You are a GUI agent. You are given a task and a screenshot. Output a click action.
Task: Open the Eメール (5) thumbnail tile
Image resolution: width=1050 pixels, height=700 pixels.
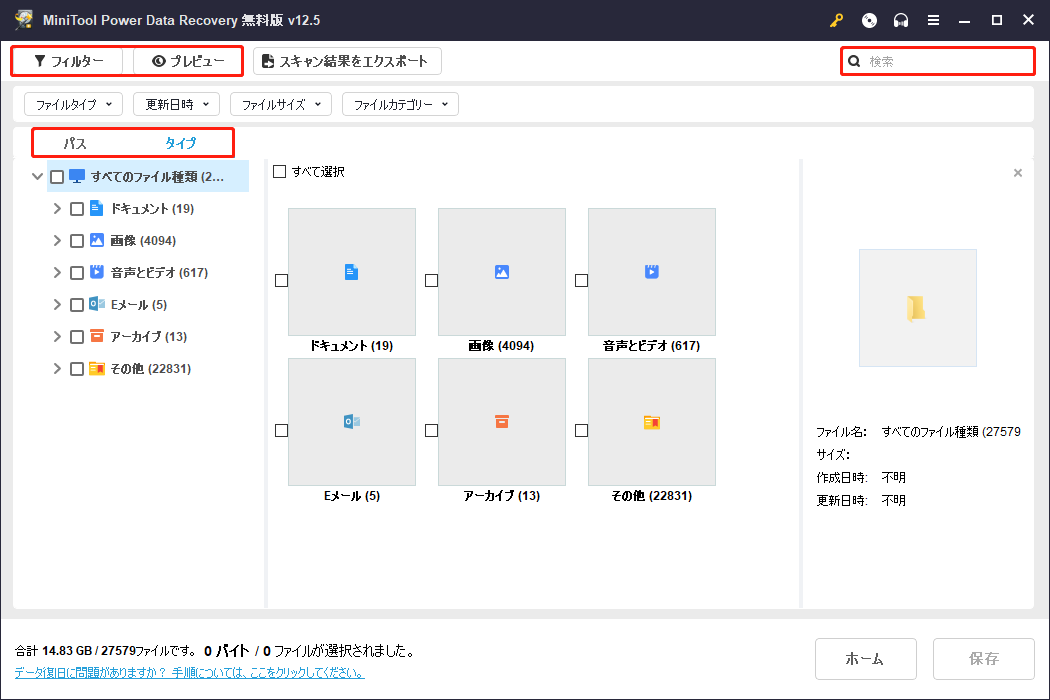(x=352, y=421)
